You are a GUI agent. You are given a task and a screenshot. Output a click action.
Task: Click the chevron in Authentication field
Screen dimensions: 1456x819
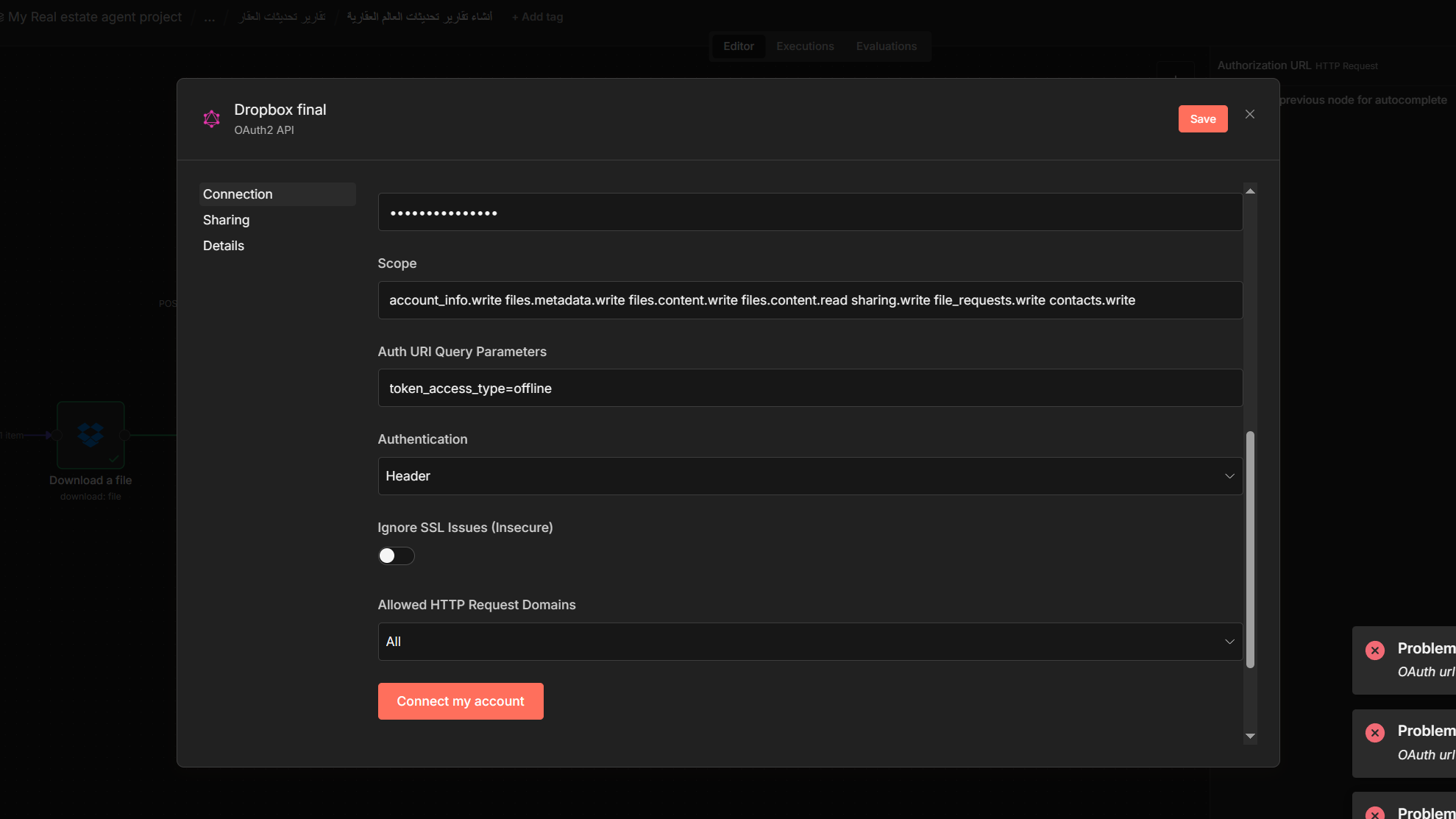pyautogui.click(x=1229, y=476)
